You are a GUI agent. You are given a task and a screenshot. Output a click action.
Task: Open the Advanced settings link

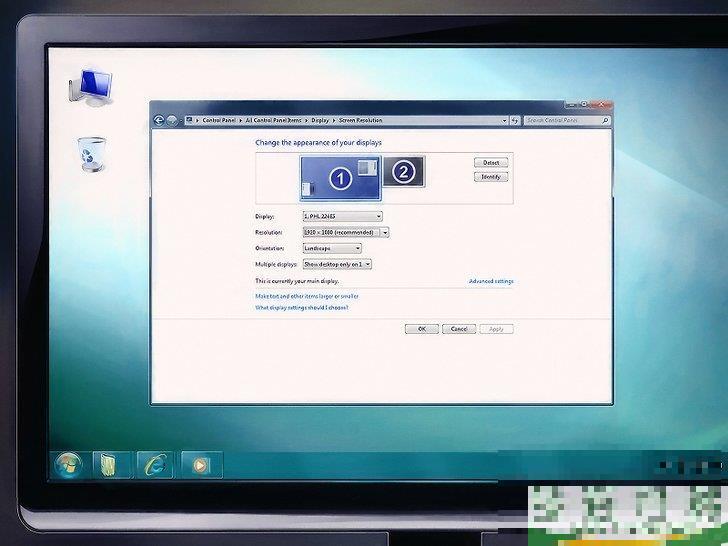[x=490, y=281]
